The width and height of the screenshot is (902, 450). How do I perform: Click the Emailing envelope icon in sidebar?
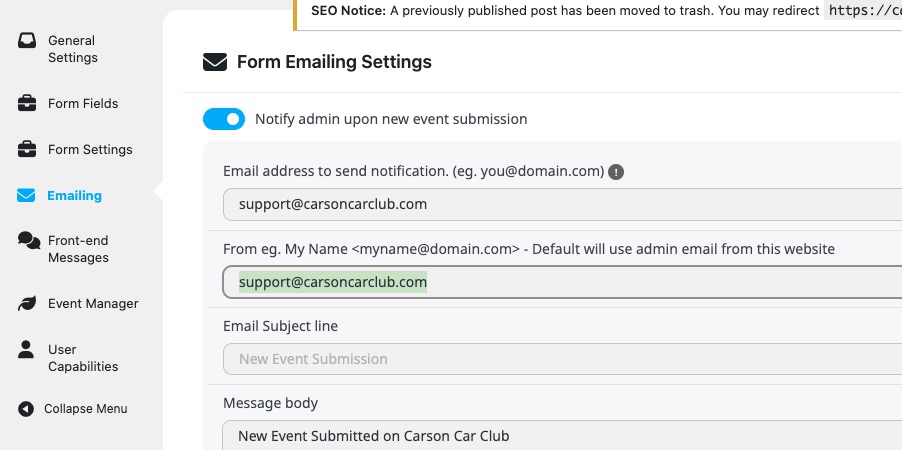coord(27,195)
